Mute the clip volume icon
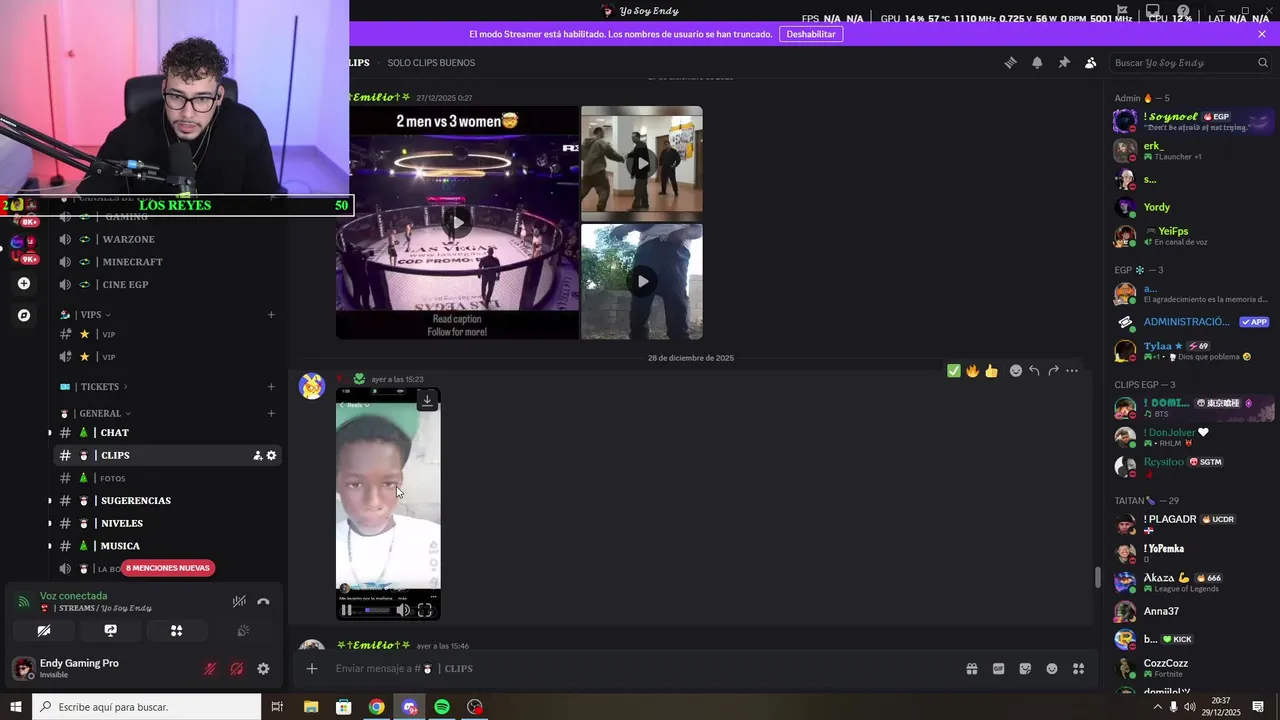Screen dimensions: 1280x720 (x=403, y=610)
